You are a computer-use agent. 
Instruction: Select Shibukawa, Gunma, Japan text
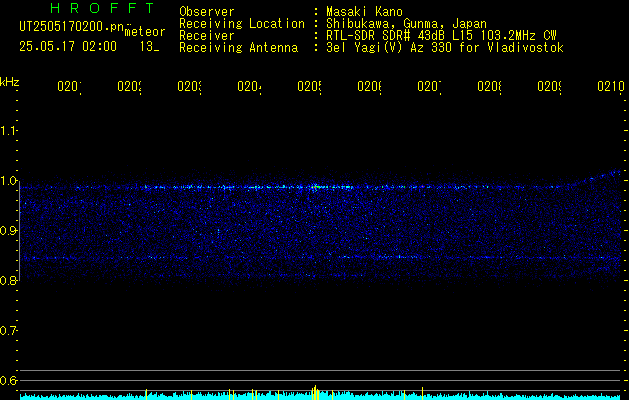click(x=406, y=24)
